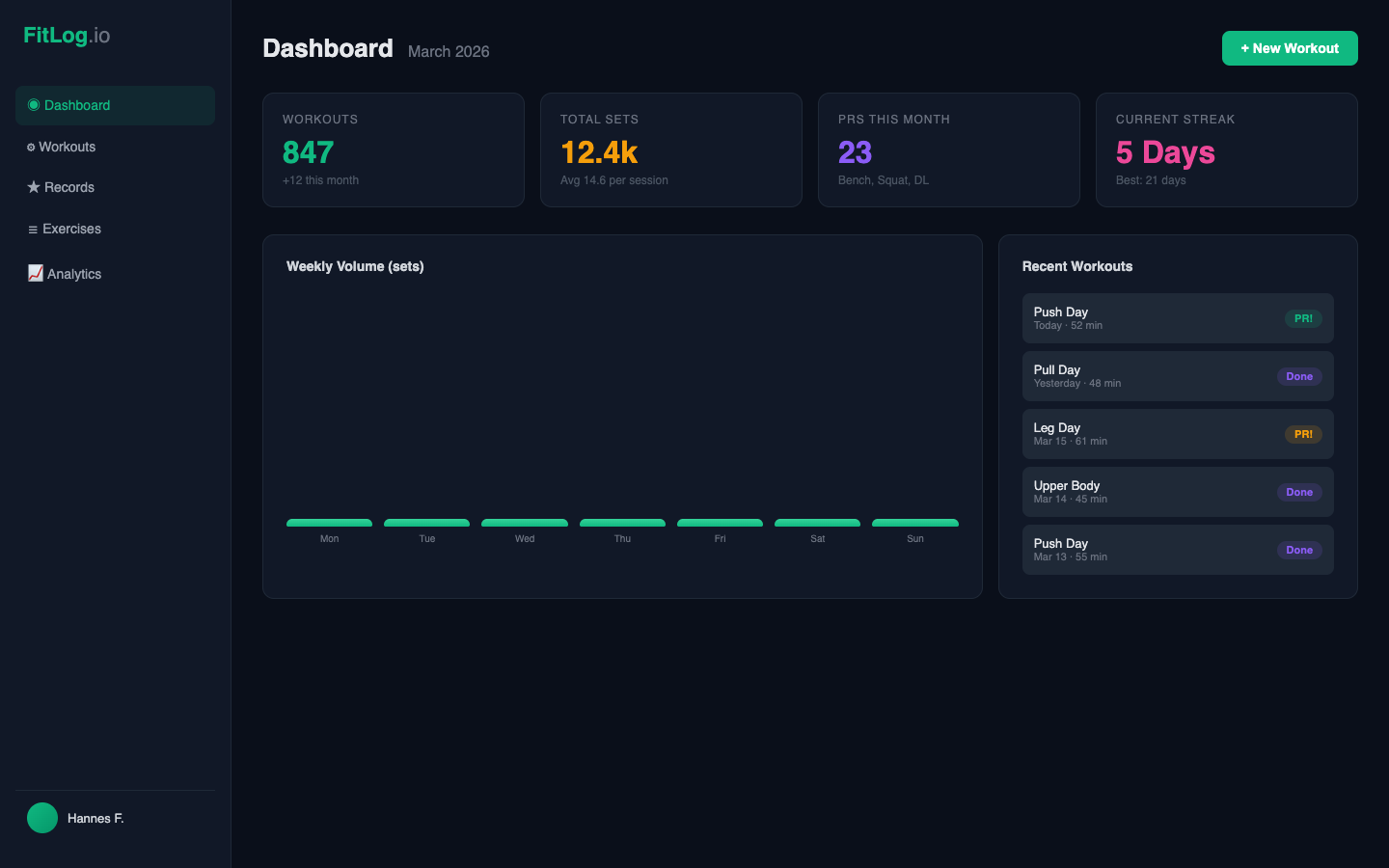Open the Current Streak stat card
This screenshot has height=868, width=1389.
point(1226,149)
